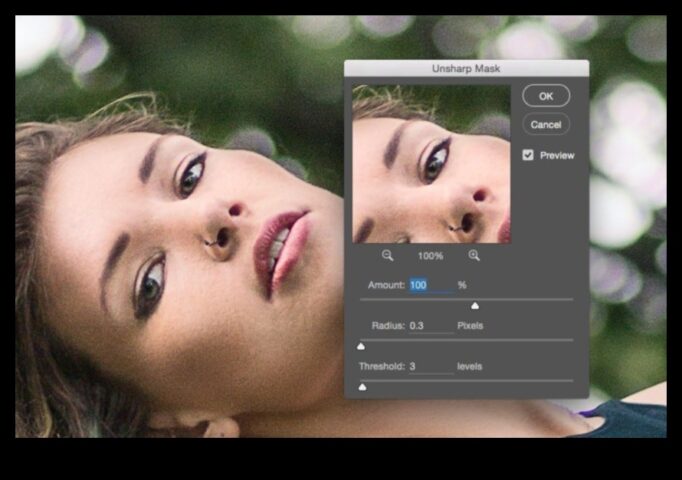Viewport: 682px width, 480px height.
Task: Click the Threshold slider handle
Action: [x=362, y=387]
